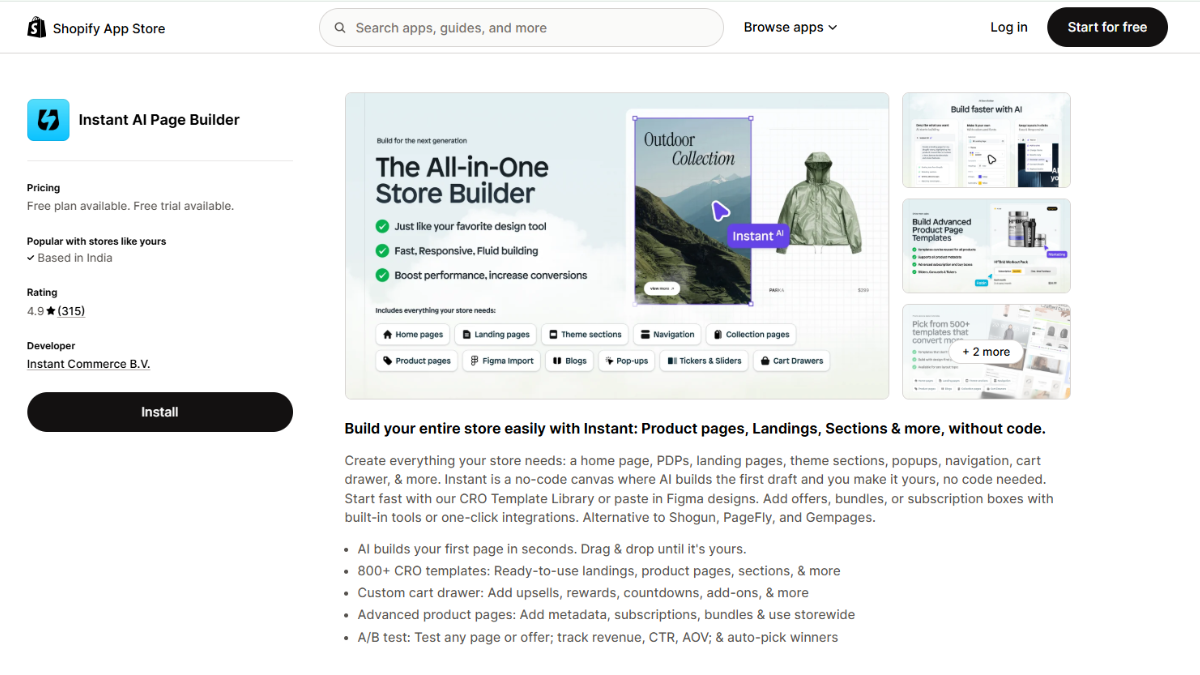1200x675 pixels.
Task: Click the Product pages chip in the banner
Action: point(417,361)
